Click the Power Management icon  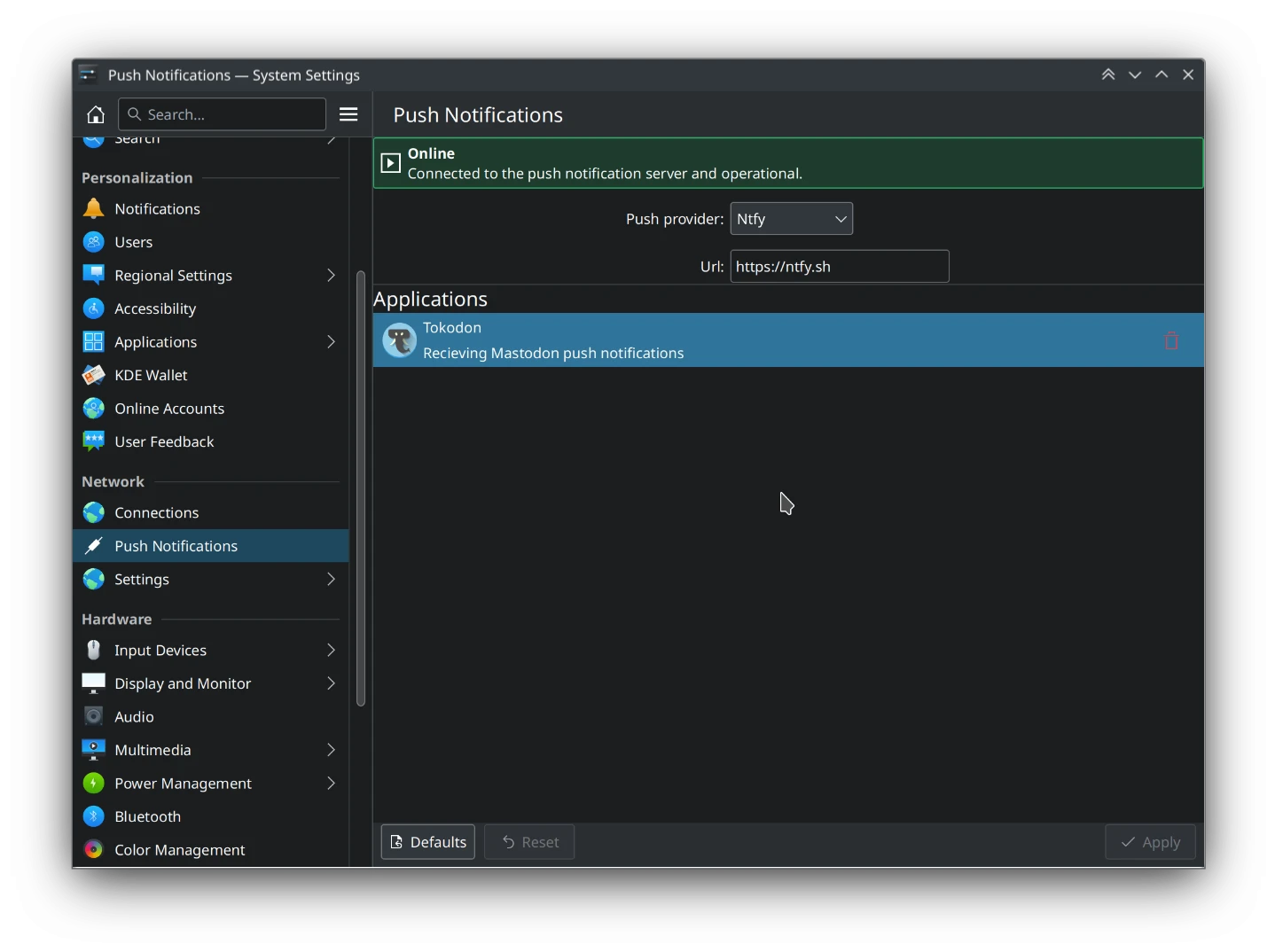click(93, 783)
